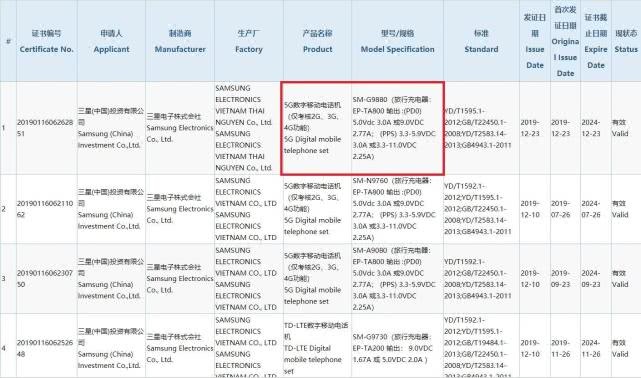Screen dimensions: 641x378
Task: Select certificate number 2019011606252648 cell
Action: (47, 346)
